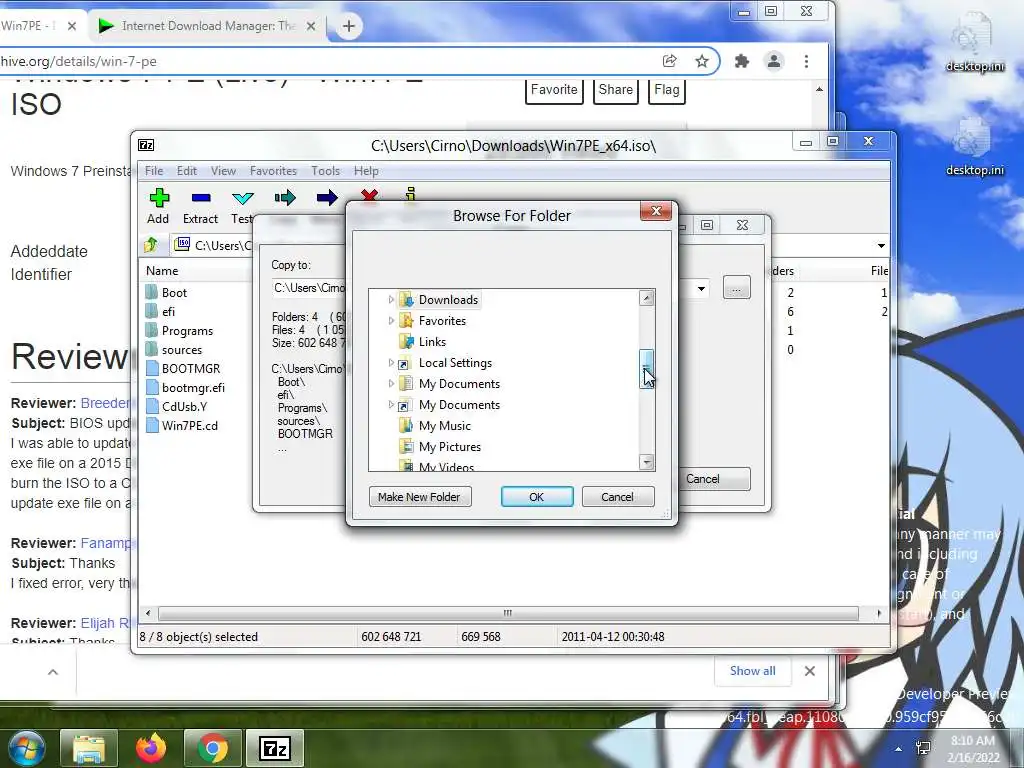
Task: Open Chrome extensions puzzle icon
Action: coord(741,61)
